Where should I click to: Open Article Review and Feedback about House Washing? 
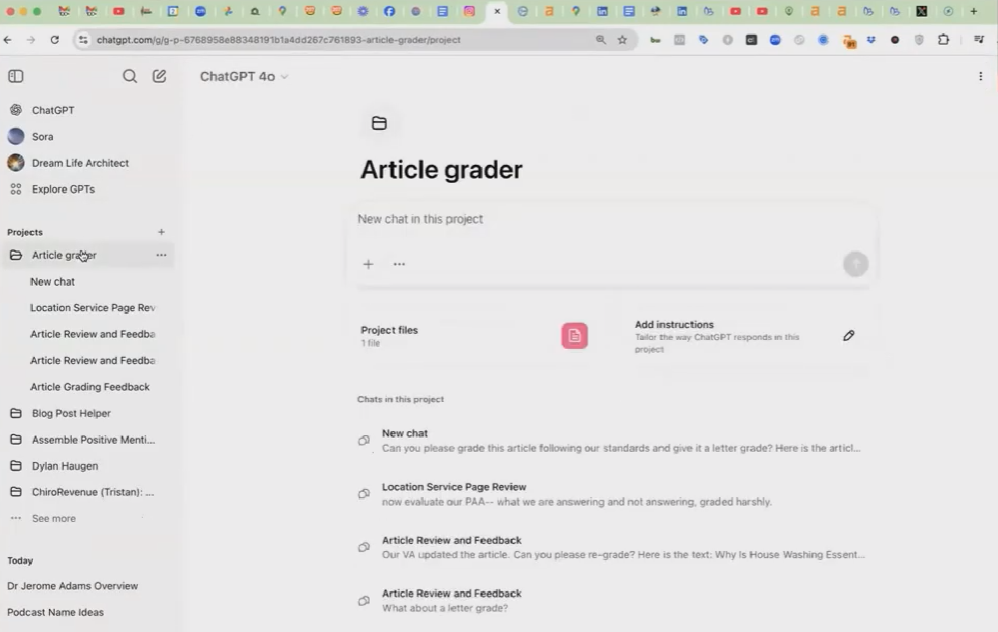point(611,547)
